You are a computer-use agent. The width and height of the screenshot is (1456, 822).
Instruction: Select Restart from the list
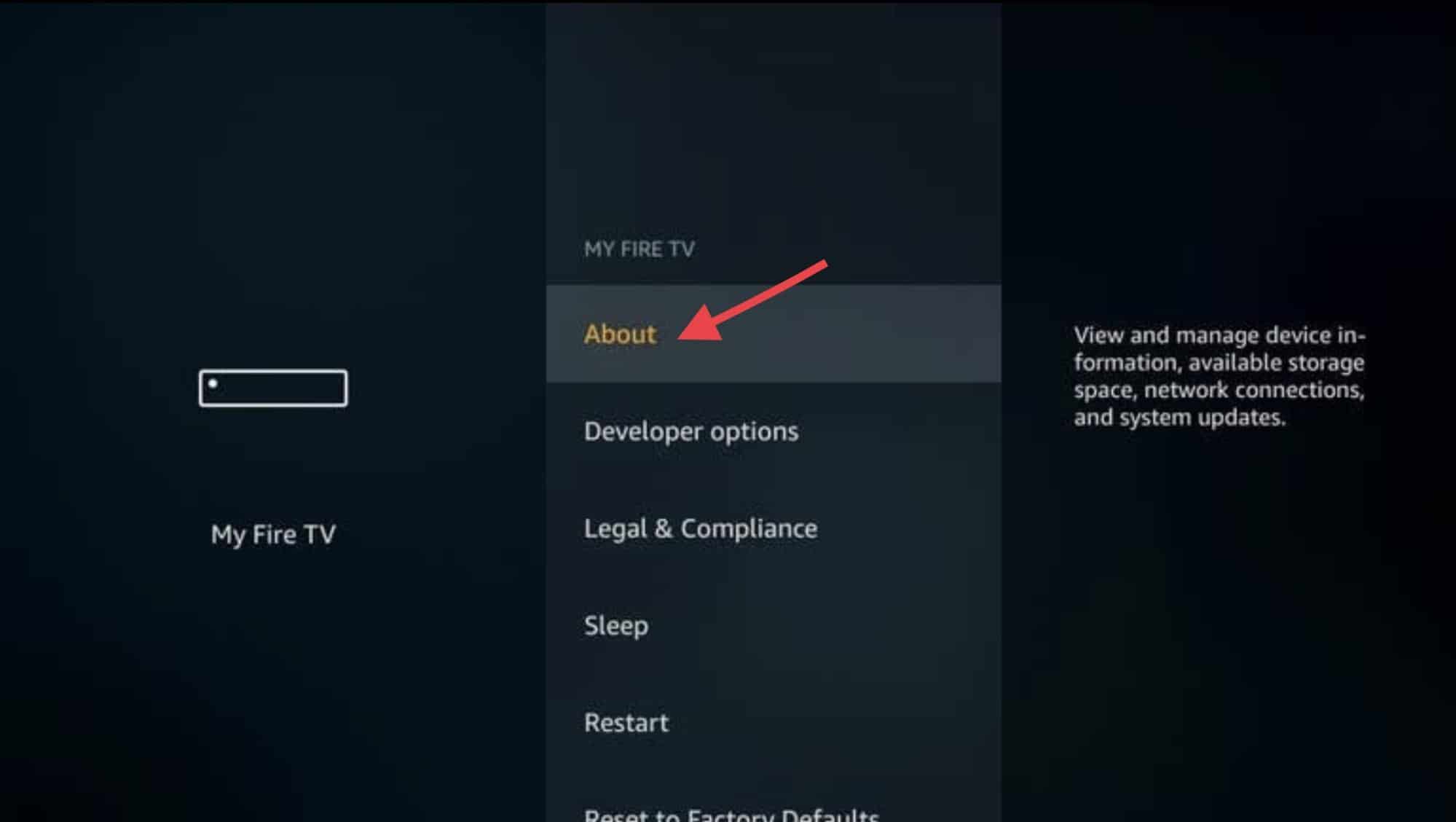coord(626,722)
